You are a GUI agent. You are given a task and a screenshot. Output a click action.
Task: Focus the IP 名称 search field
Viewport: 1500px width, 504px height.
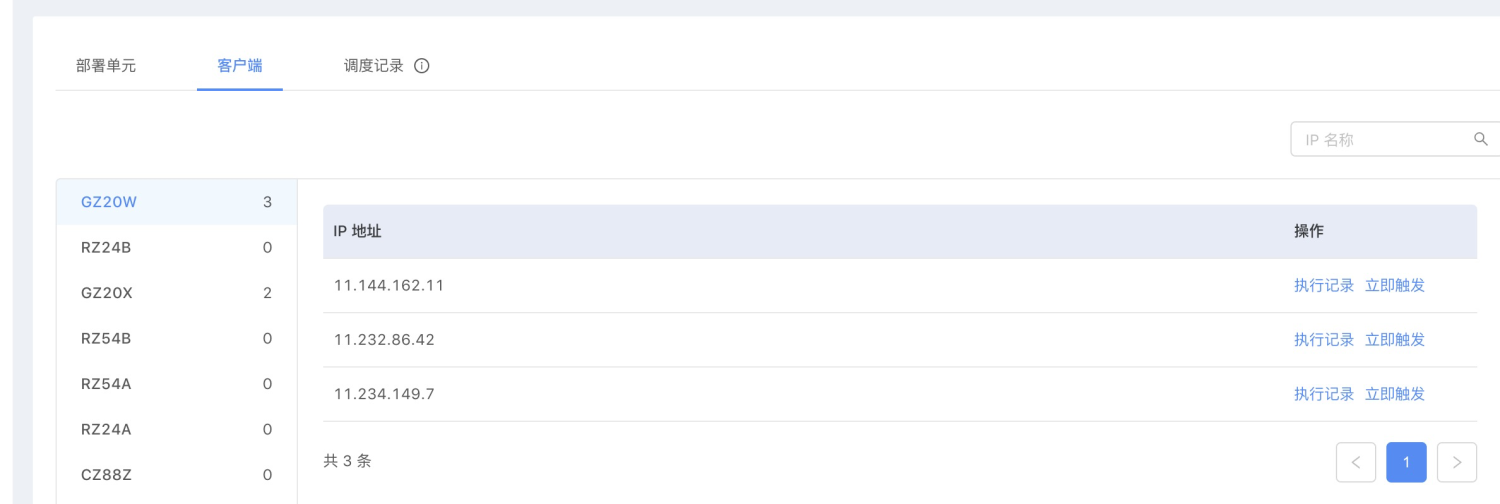pos(1396,140)
